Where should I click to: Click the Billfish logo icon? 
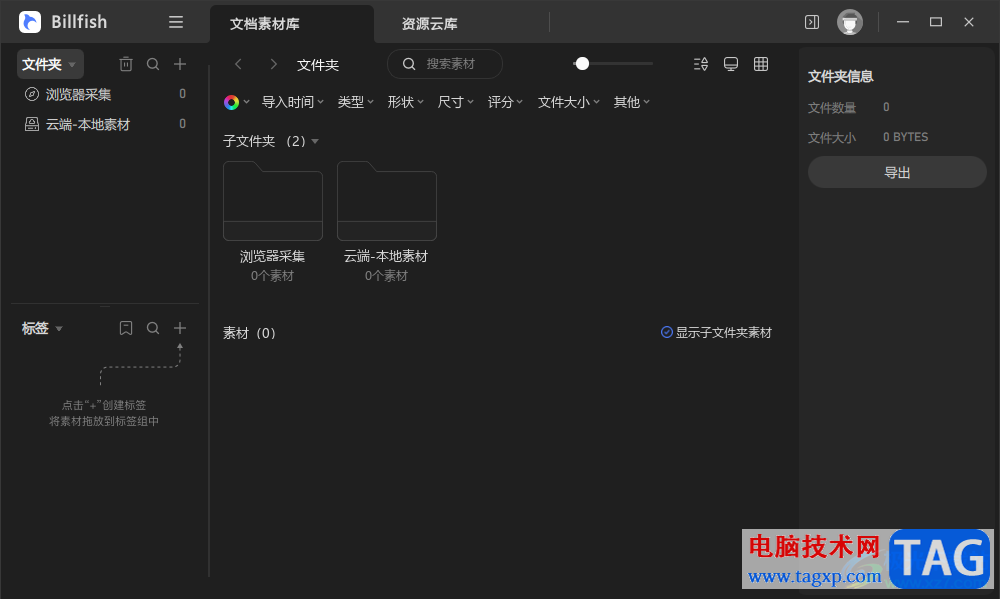click(30, 22)
